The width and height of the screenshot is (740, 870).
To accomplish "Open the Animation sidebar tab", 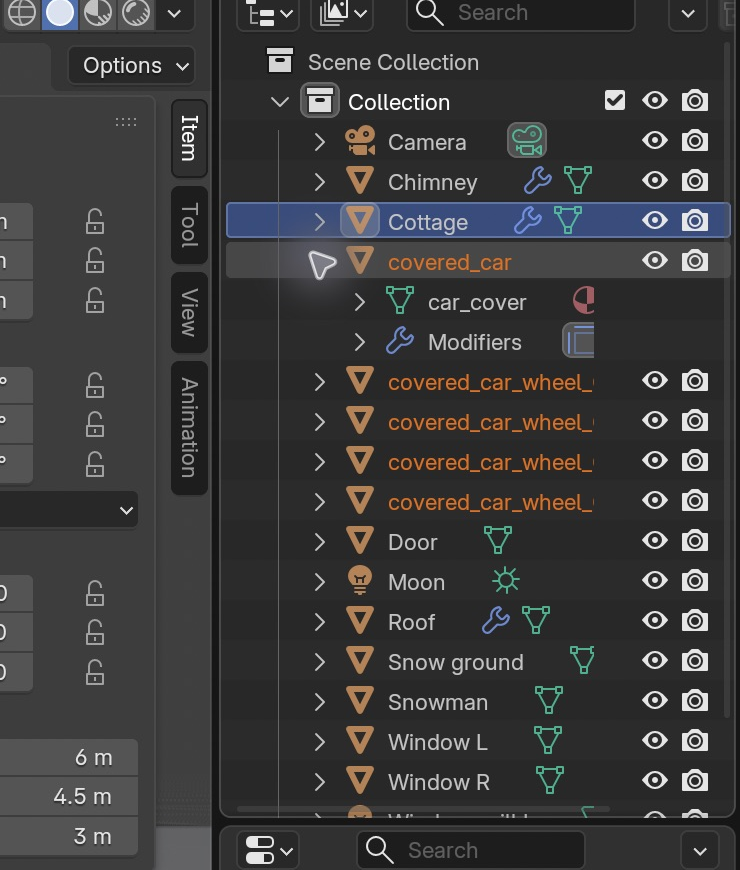I will tap(189, 428).
